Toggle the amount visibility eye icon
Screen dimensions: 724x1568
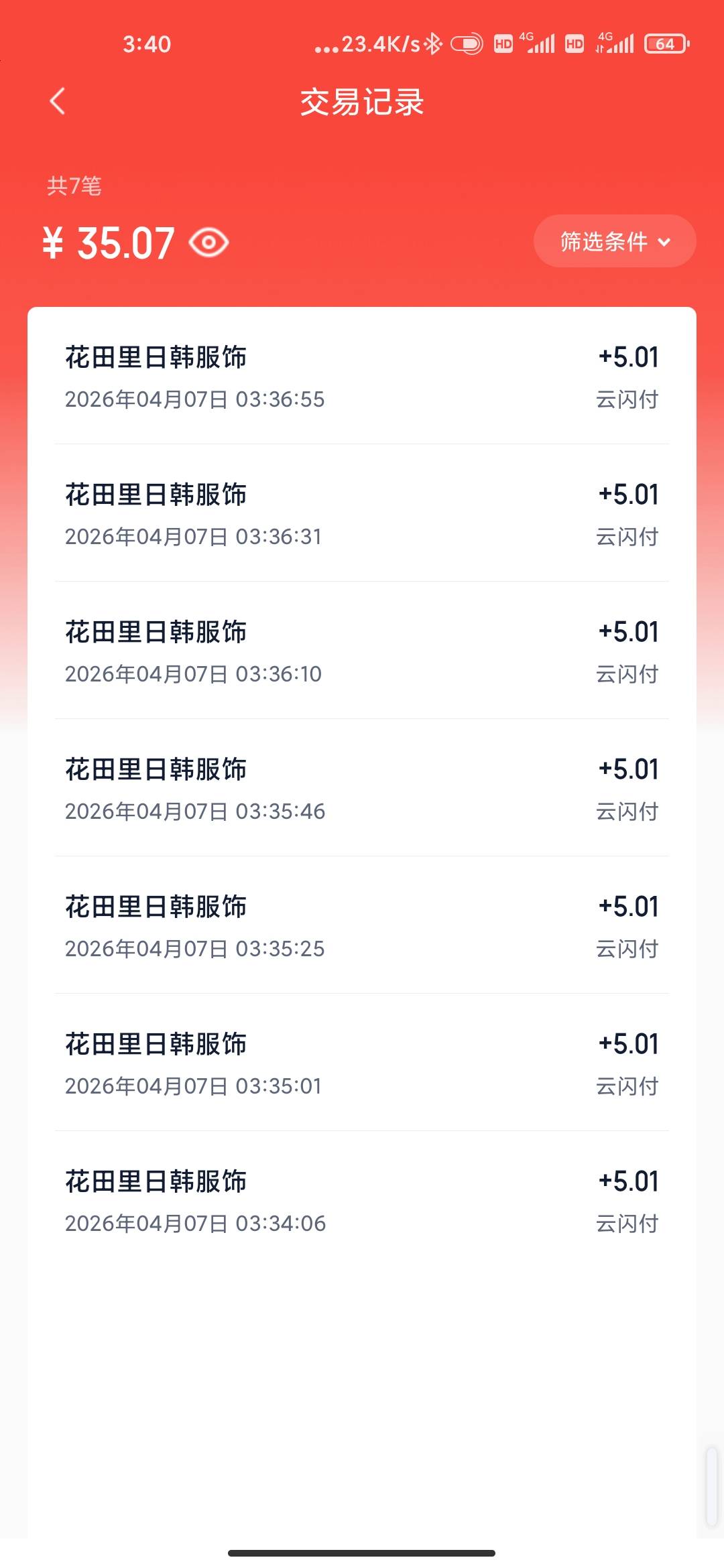click(x=208, y=243)
